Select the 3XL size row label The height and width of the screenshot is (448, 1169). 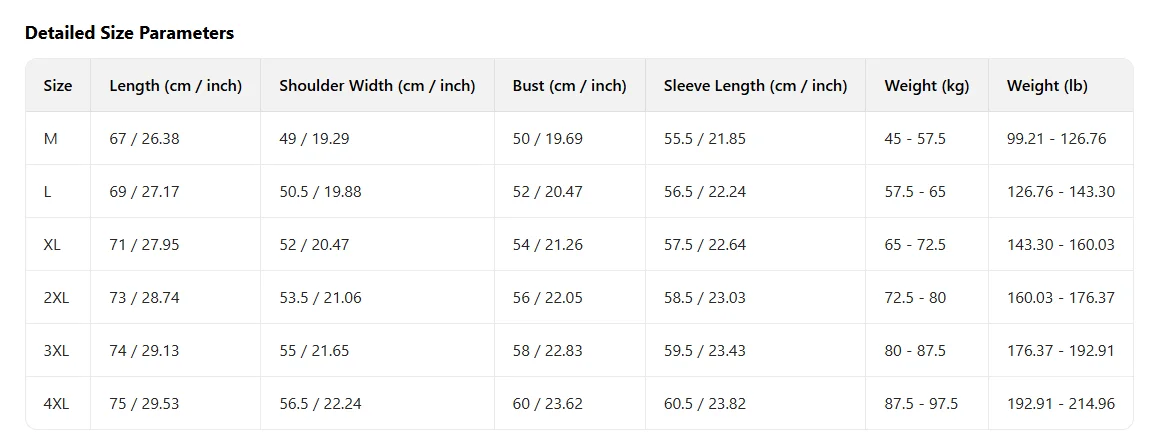pos(56,351)
